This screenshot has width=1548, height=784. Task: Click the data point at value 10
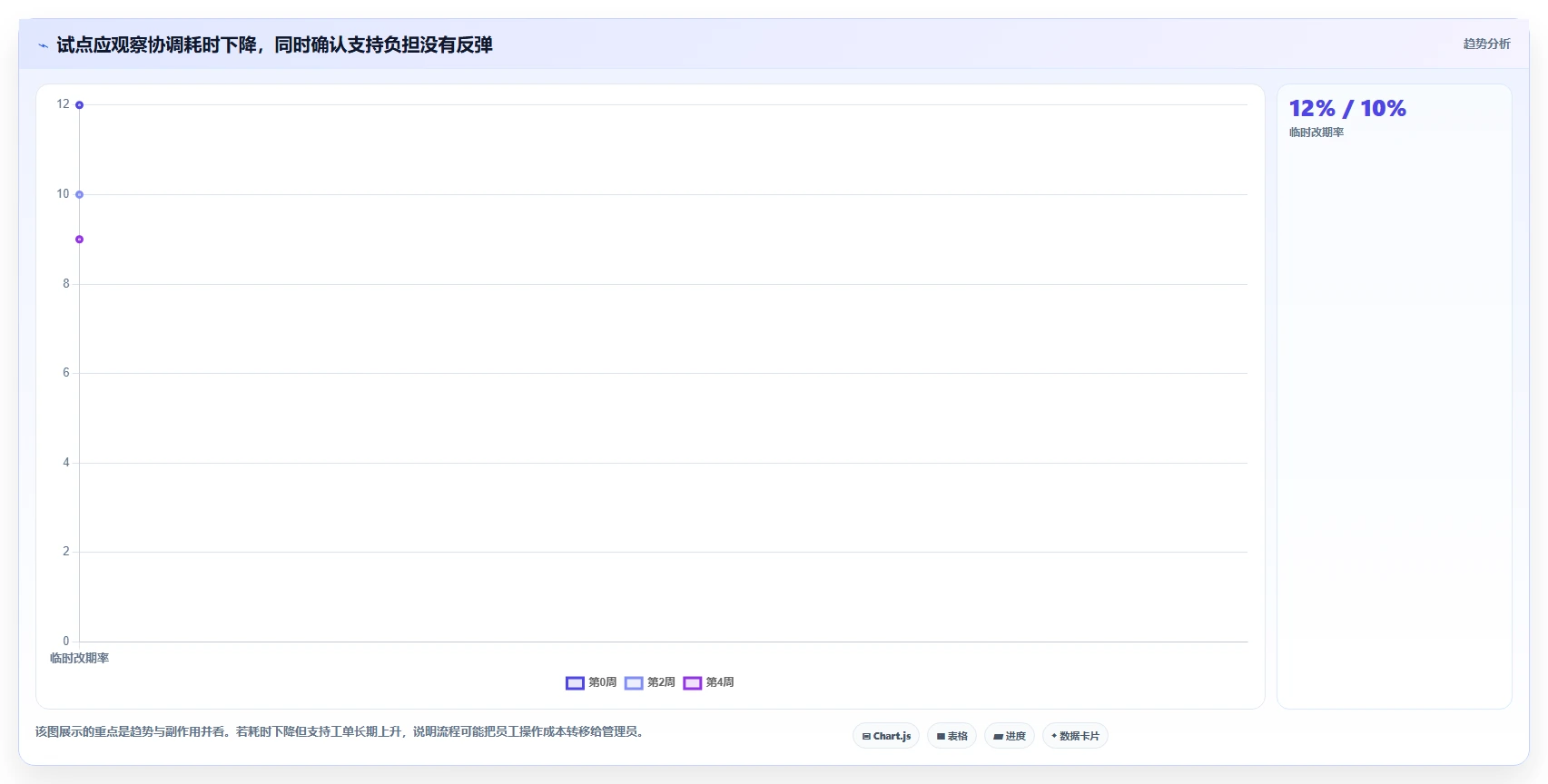pyautogui.click(x=80, y=194)
